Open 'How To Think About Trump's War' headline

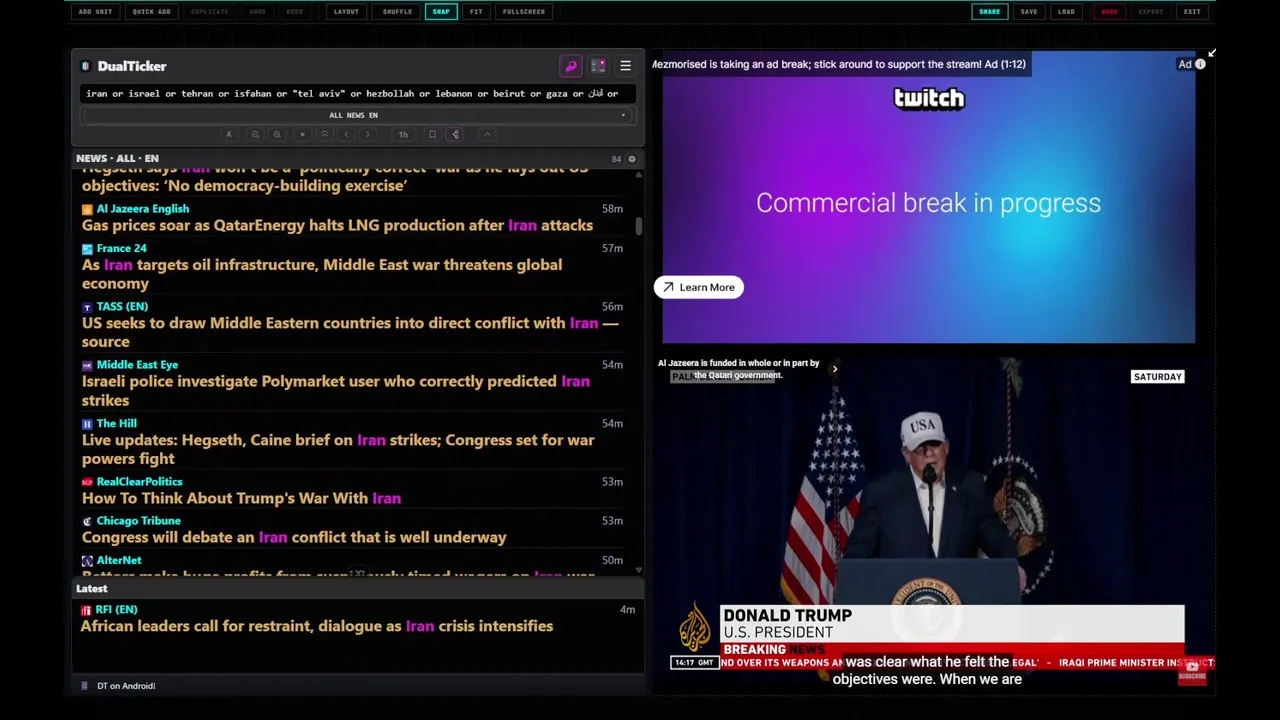click(x=241, y=498)
